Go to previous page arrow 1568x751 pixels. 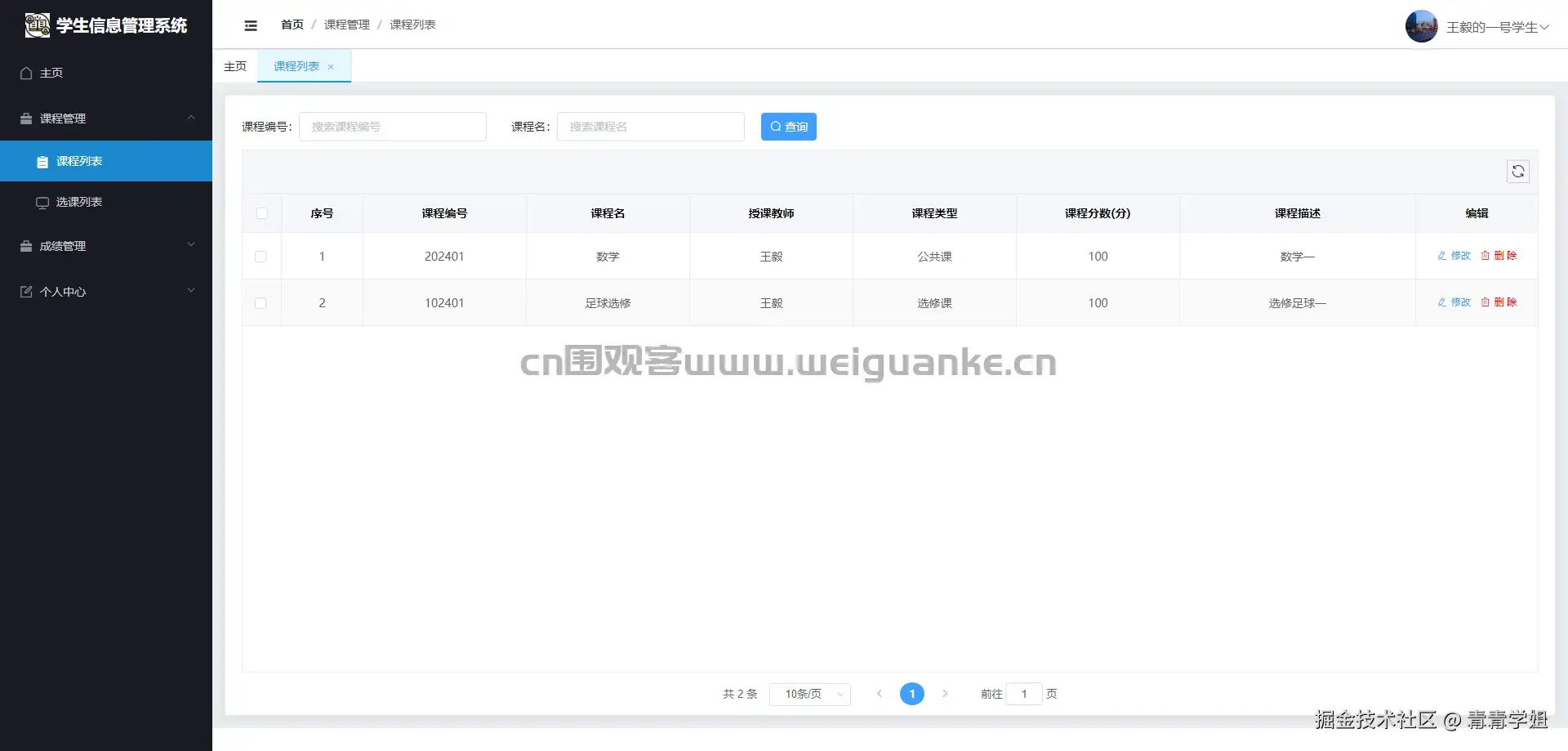(x=880, y=694)
